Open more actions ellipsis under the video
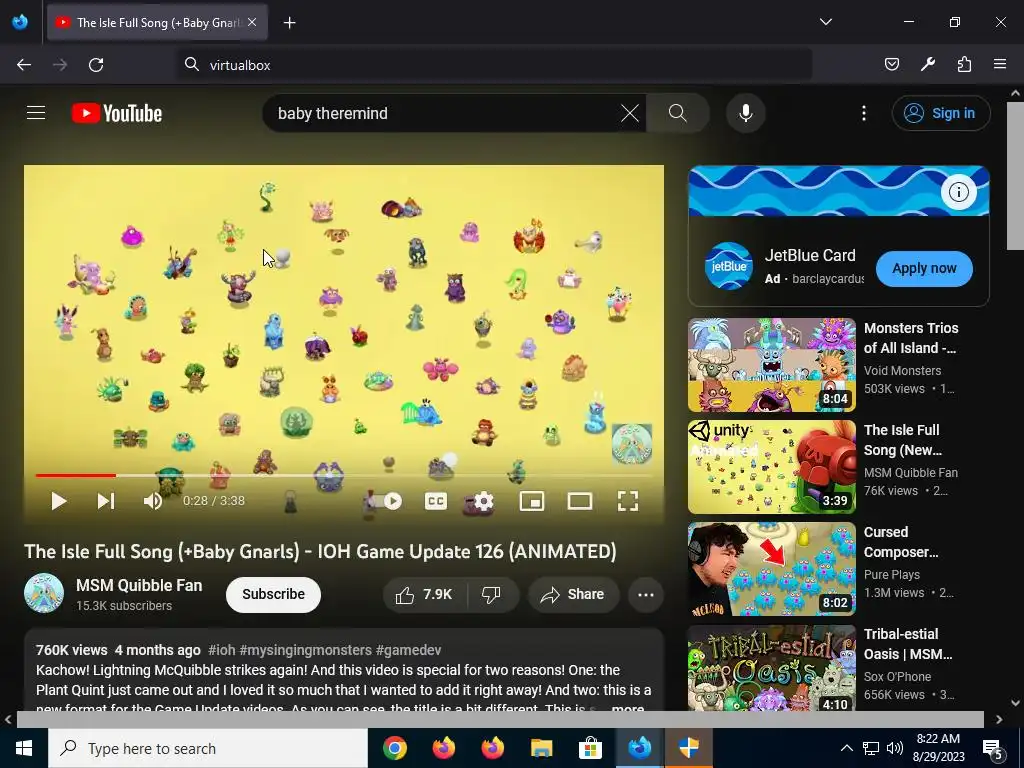The height and width of the screenshot is (768, 1024). [645, 594]
